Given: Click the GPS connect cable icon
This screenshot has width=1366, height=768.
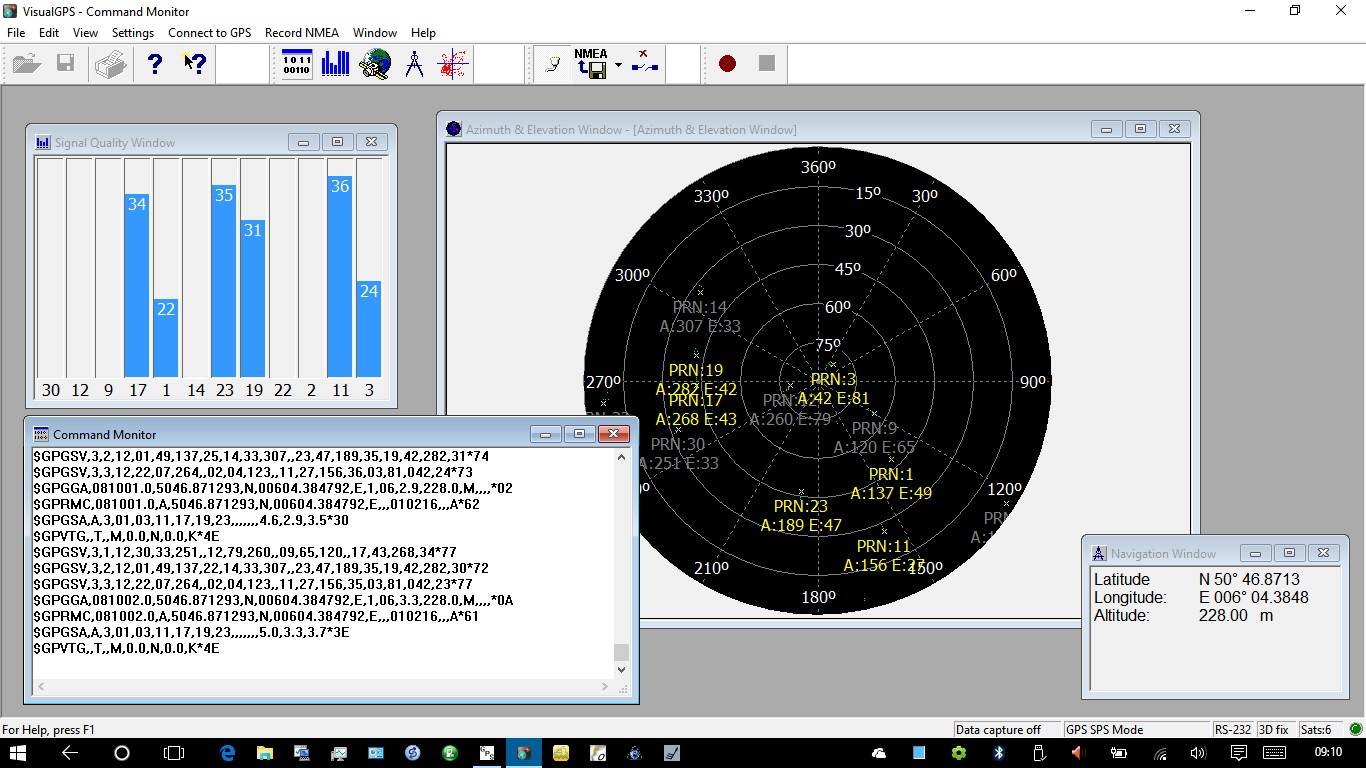Looking at the screenshot, I should coord(553,64).
